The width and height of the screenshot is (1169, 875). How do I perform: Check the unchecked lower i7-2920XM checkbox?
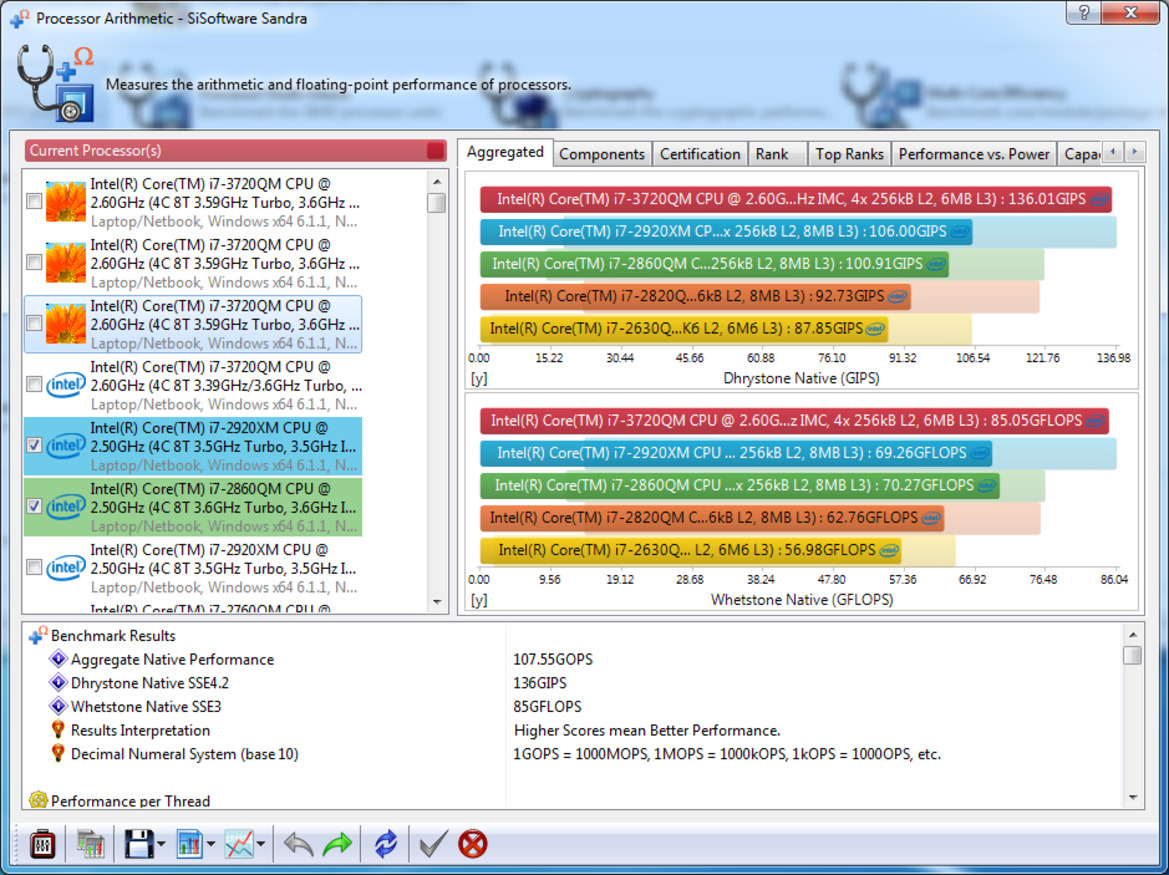coord(34,568)
